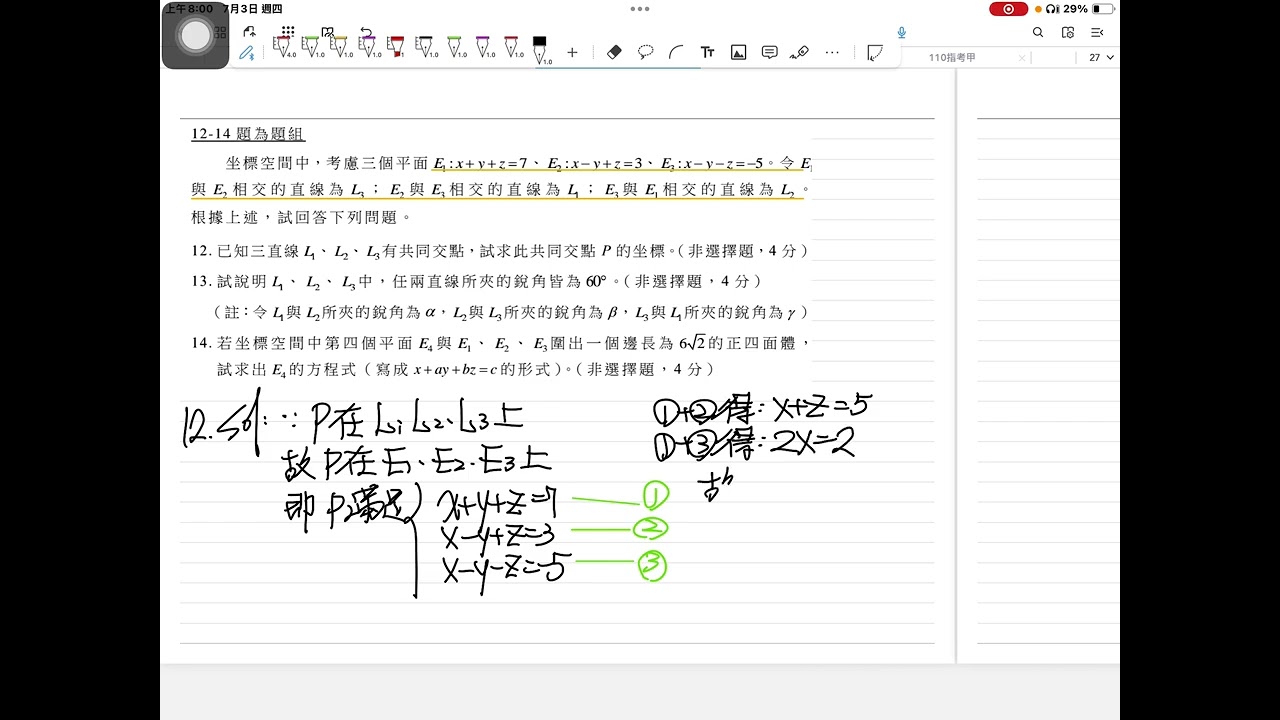Activate the laser pointer tool
Viewport: 1280px width, 720px height.
[x=799, y=52]
